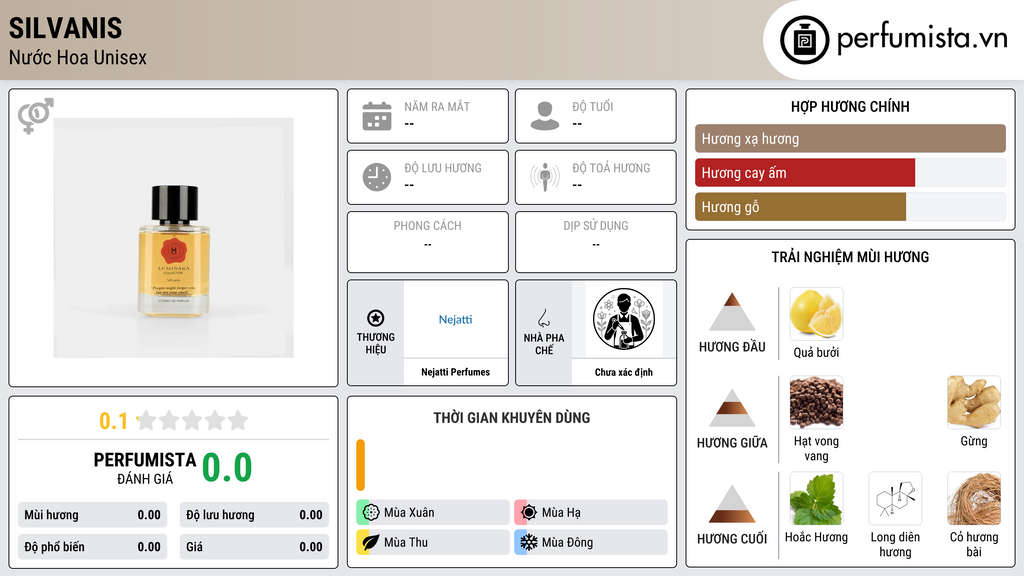Click the Chưa xác định perfumer label
Screen dimensions: 1024x576
[624, 372]
